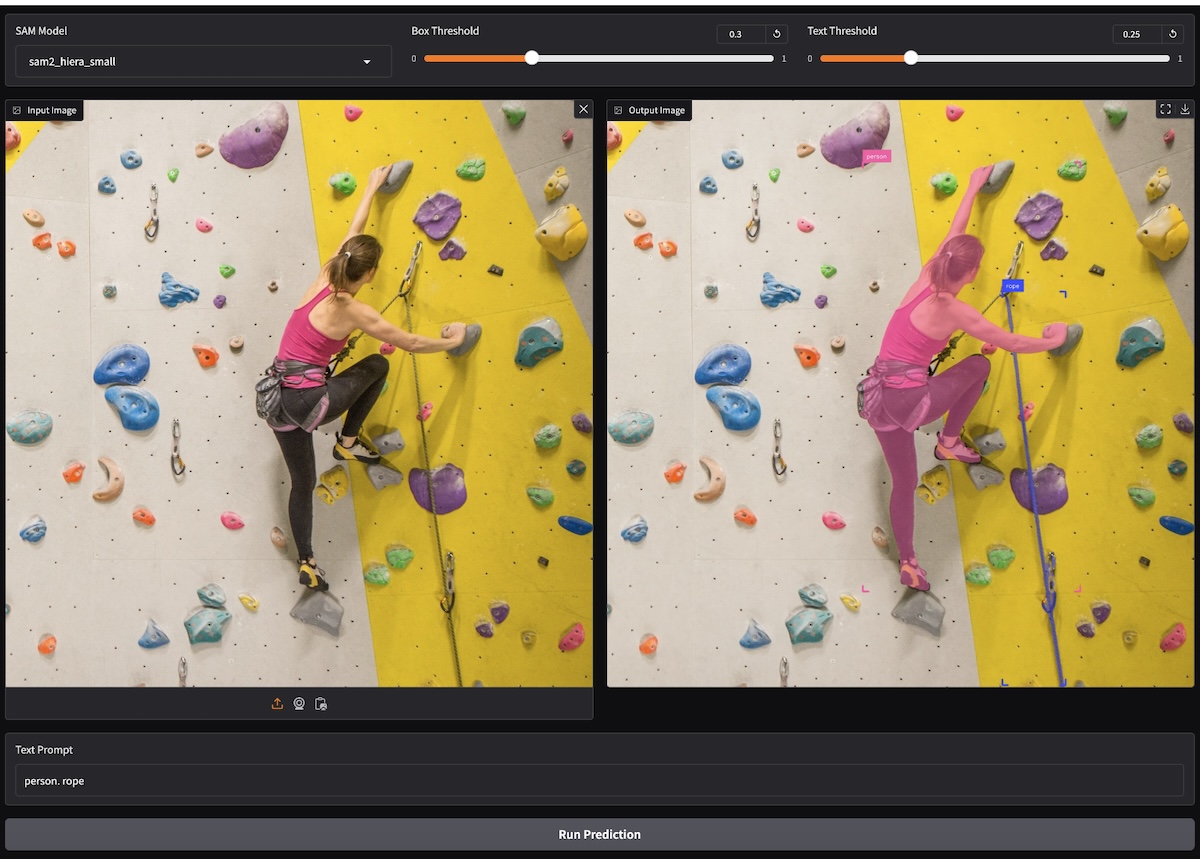The width and height of the screenshot is (1200, 859).
Task: View the output image in fullscreen
Action: pyautogui.click(x=1165, y=109)
